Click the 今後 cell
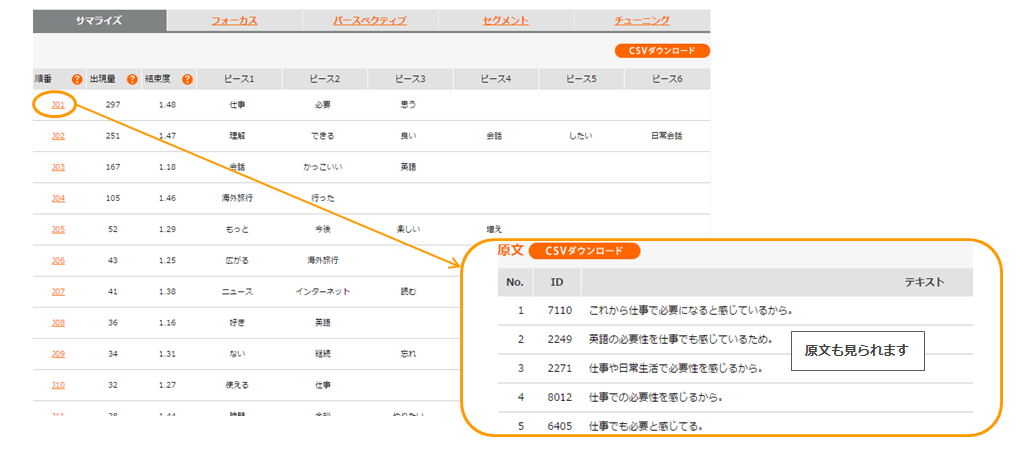Image resolution: width=1027 pixels, height=451 pixels. point(323,229)
